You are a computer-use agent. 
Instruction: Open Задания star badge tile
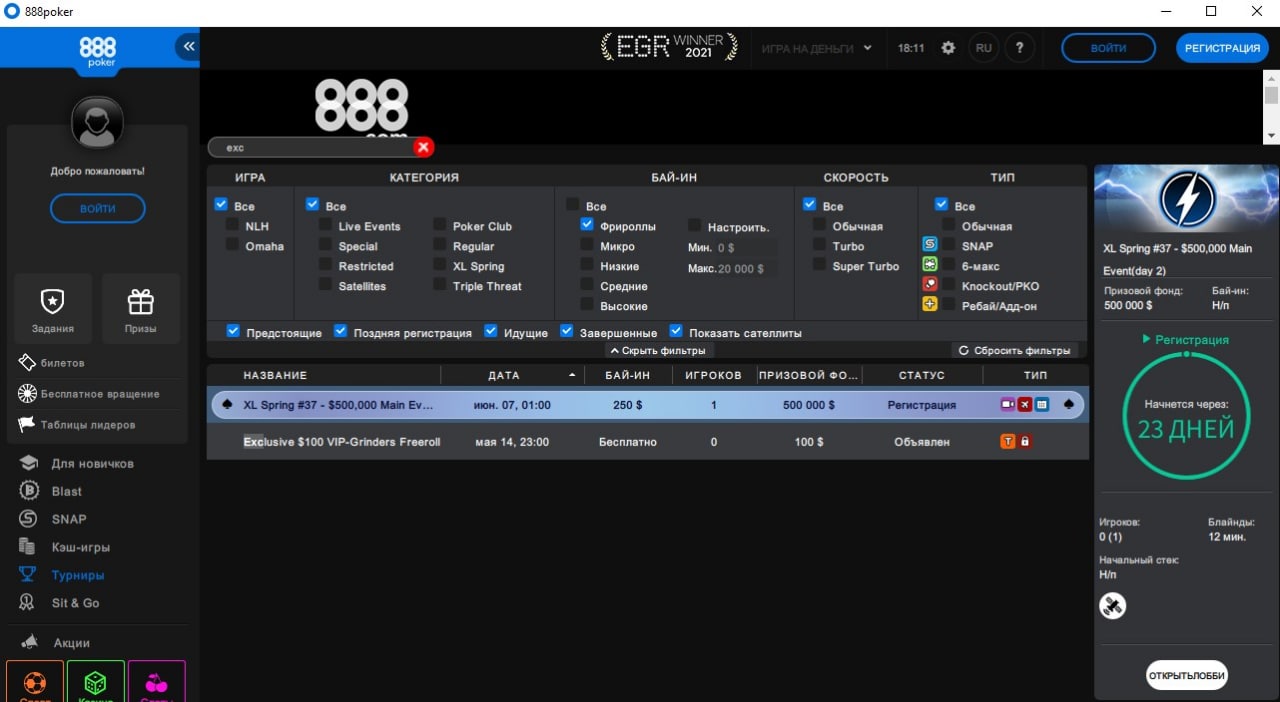pyautogui.click(x=51, y=309)
